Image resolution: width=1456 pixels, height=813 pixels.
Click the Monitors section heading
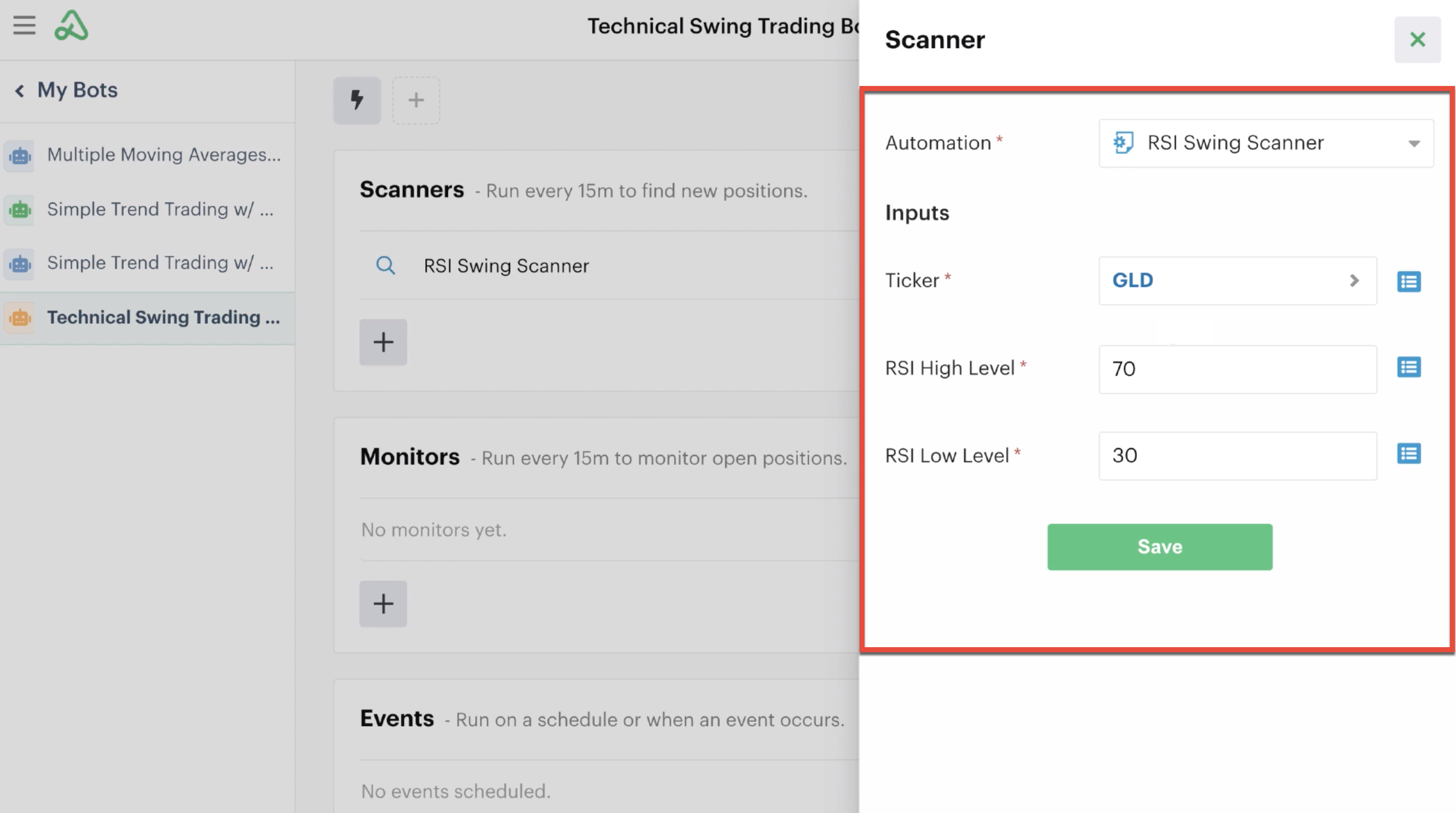410,457
